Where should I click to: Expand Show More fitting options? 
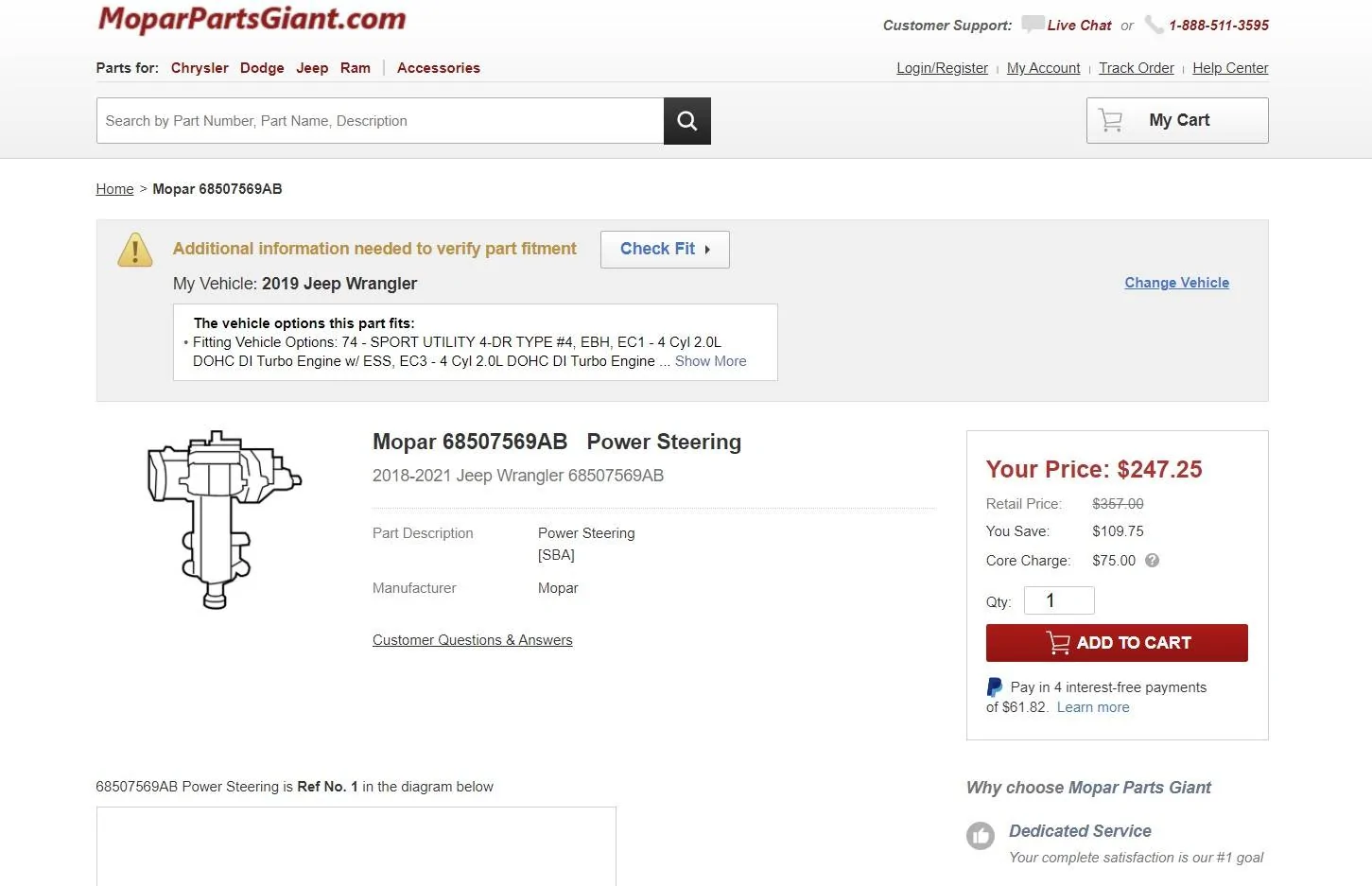point(710,361)
